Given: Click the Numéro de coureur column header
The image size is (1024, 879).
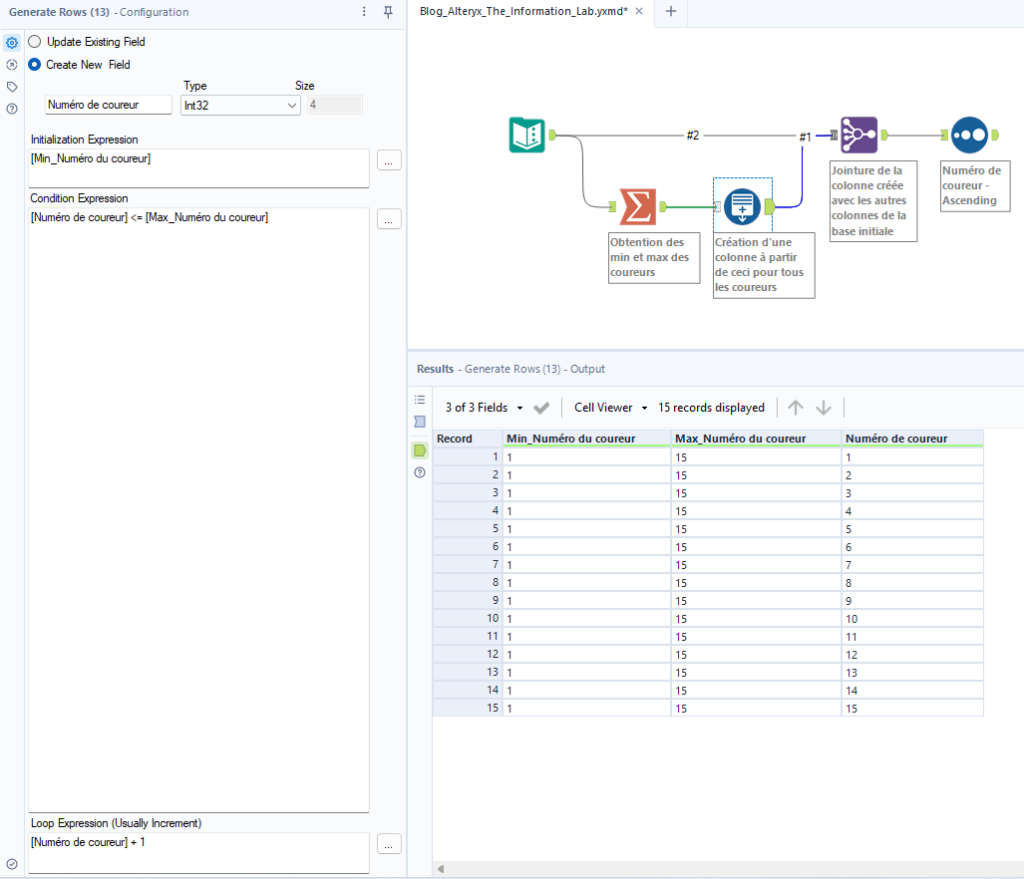Looking at the screenshot, I should point(912,438).
